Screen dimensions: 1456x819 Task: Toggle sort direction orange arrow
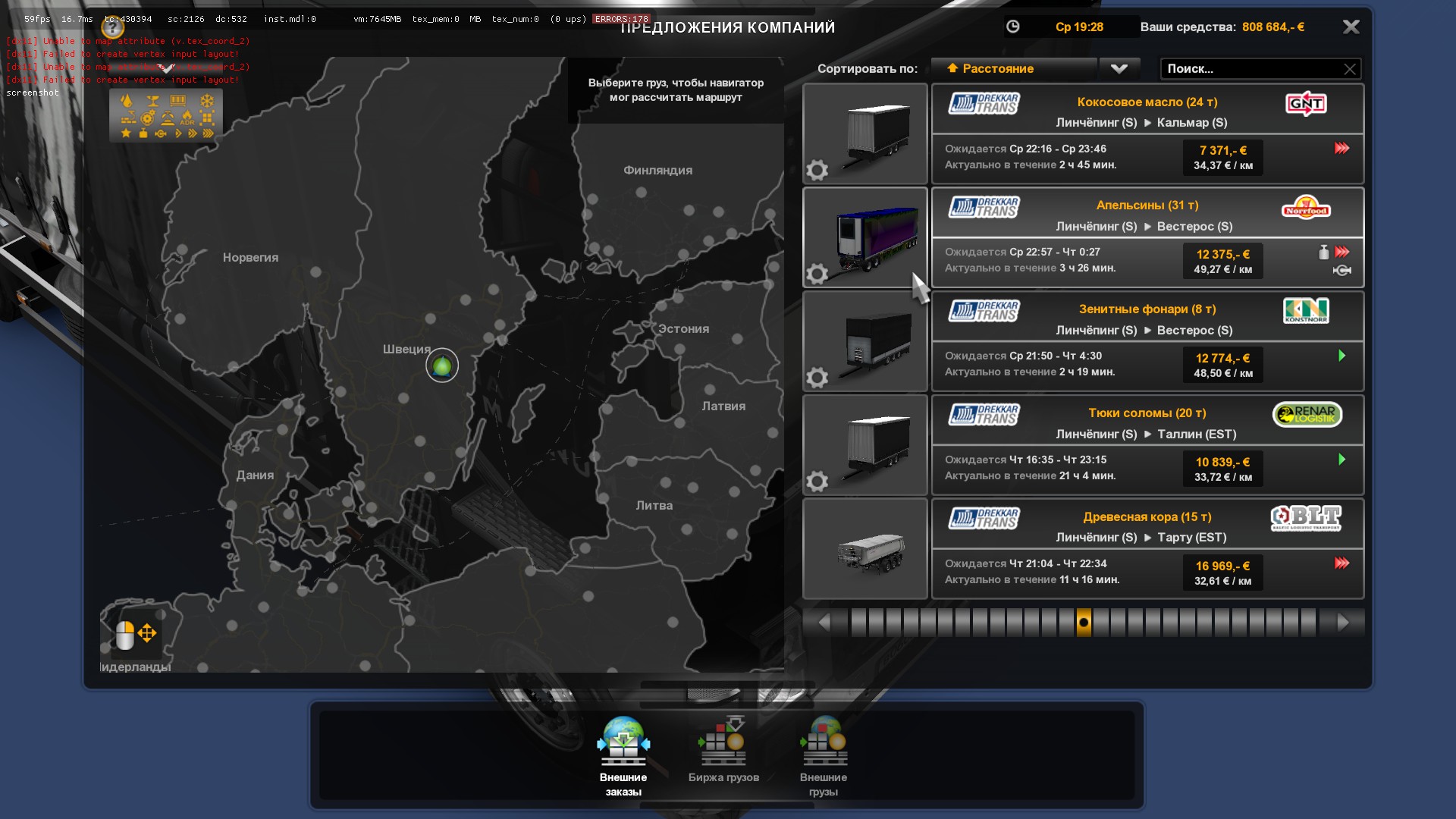[952, 67]
